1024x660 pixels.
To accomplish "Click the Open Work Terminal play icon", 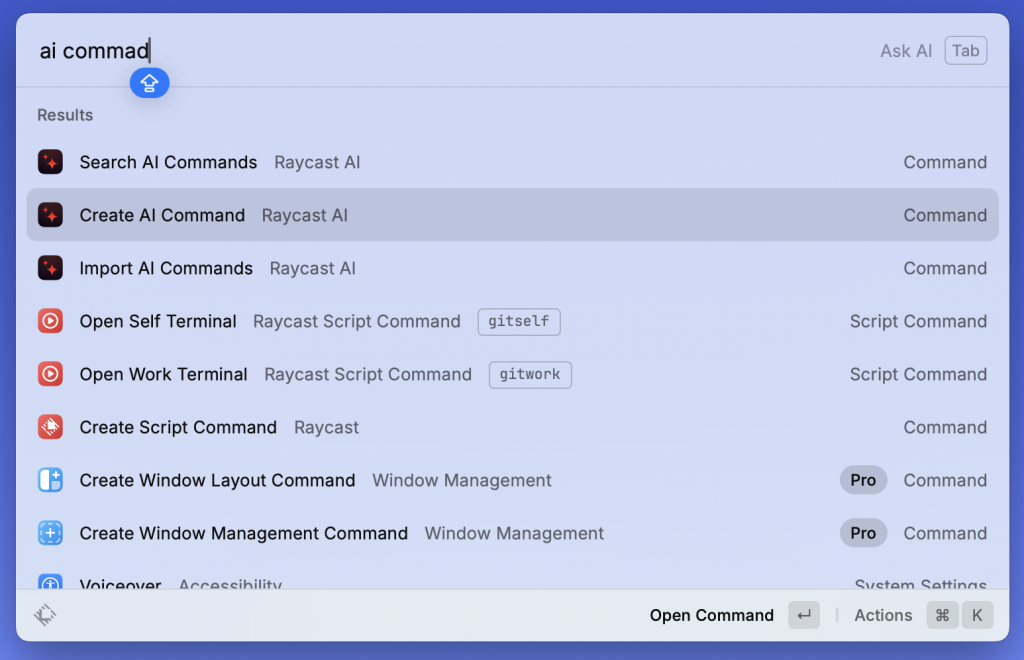I will coord(50,374).
